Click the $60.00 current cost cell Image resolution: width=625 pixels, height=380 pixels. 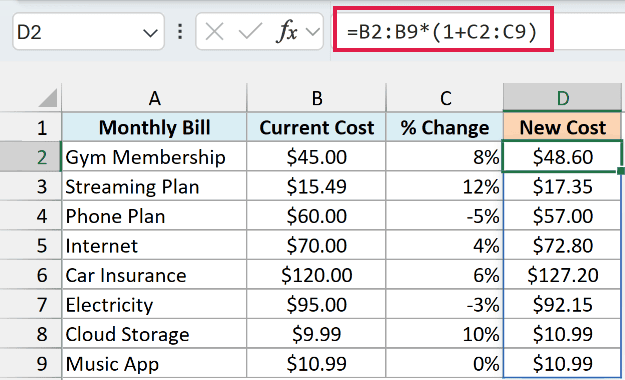tap(316, 216)
